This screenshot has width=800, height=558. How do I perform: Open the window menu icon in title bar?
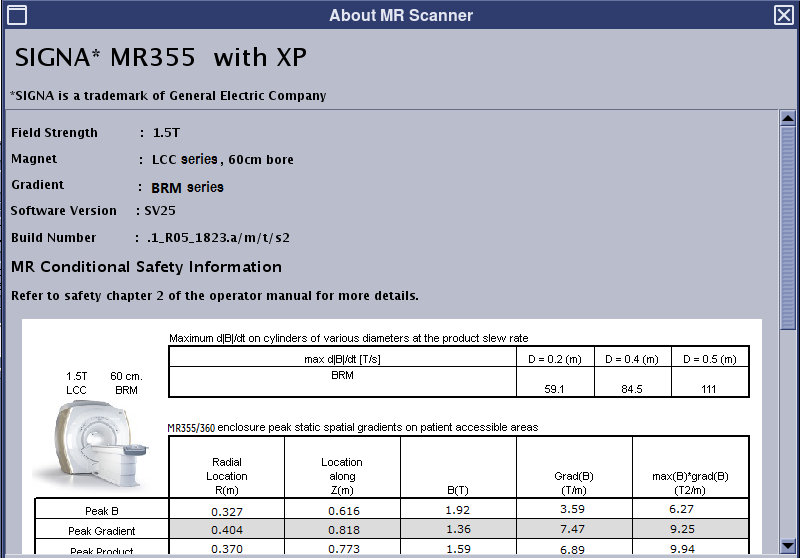click(16, 15)
